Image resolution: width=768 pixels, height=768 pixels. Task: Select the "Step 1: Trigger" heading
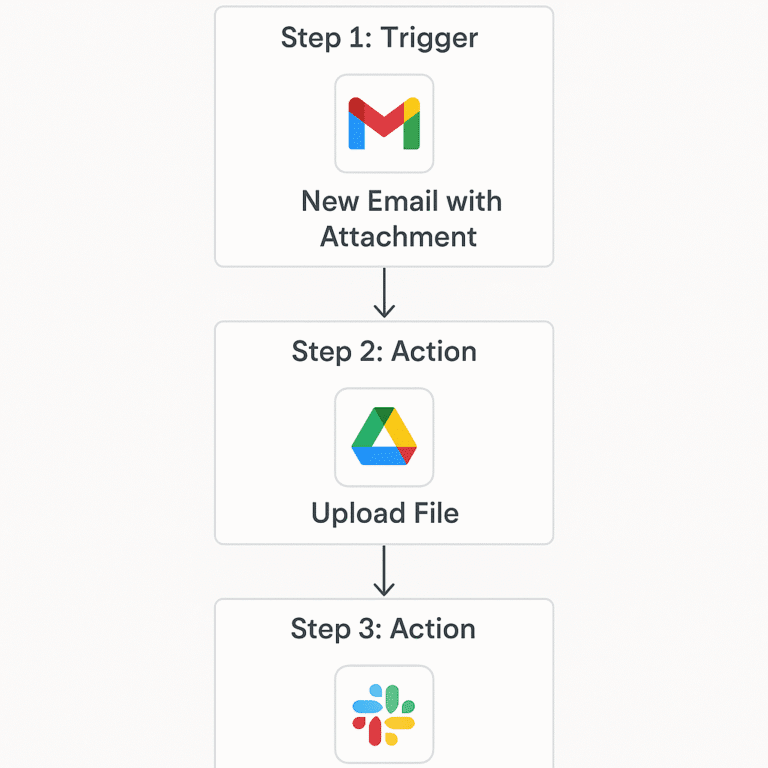[x=379, y=38]
